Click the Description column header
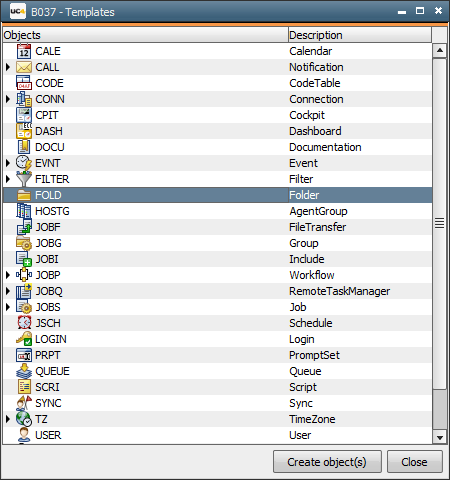 point(360,35)
